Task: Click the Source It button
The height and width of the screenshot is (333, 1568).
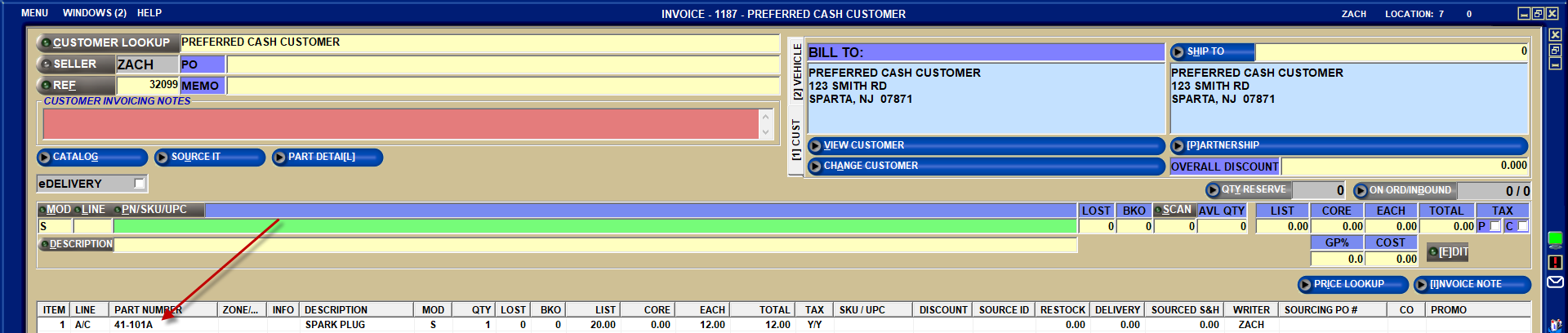Action: click(x=209, y=157)
